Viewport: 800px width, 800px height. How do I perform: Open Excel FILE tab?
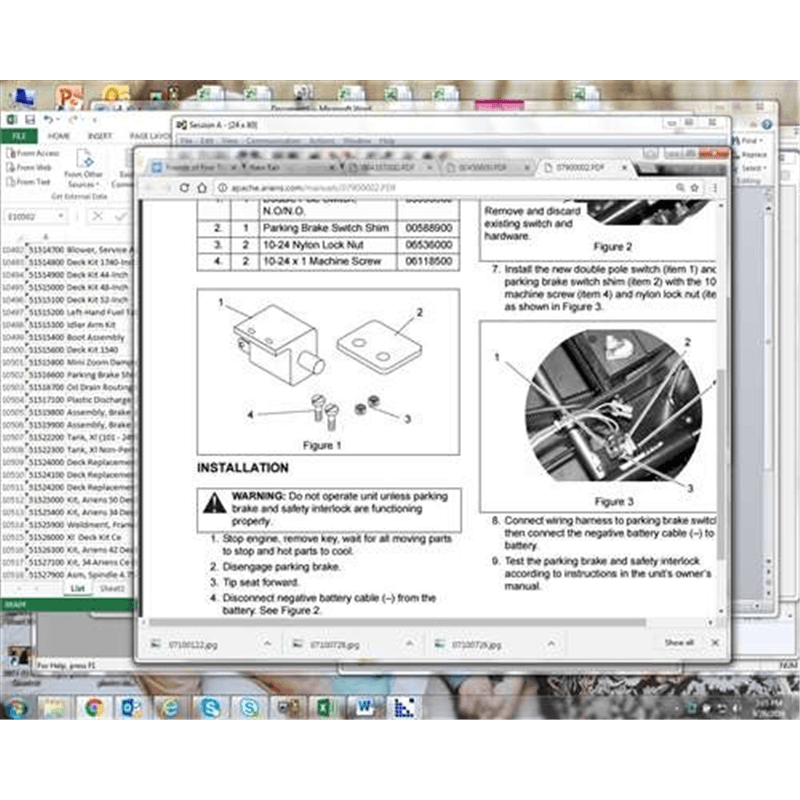19,136
